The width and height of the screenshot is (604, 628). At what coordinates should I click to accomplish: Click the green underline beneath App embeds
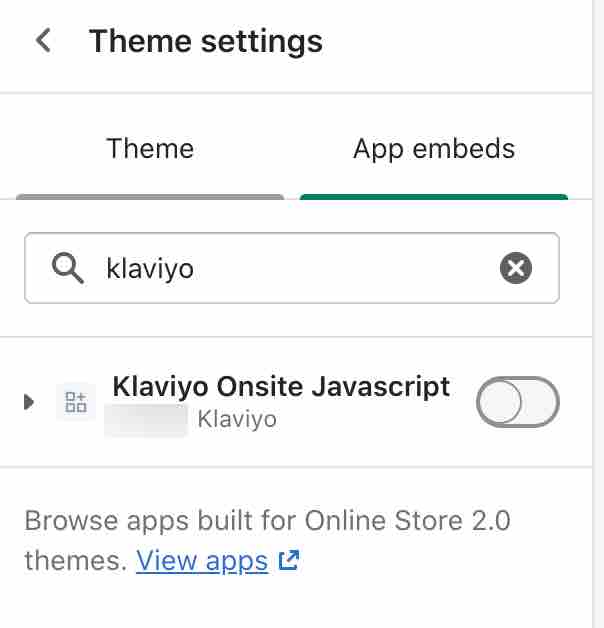point(434,196)
